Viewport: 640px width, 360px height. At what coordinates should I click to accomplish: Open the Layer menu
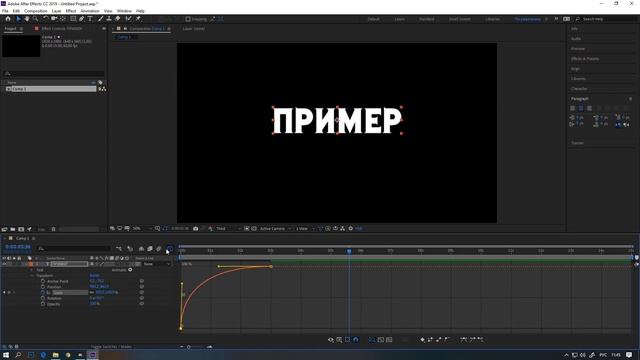point(56,11)
